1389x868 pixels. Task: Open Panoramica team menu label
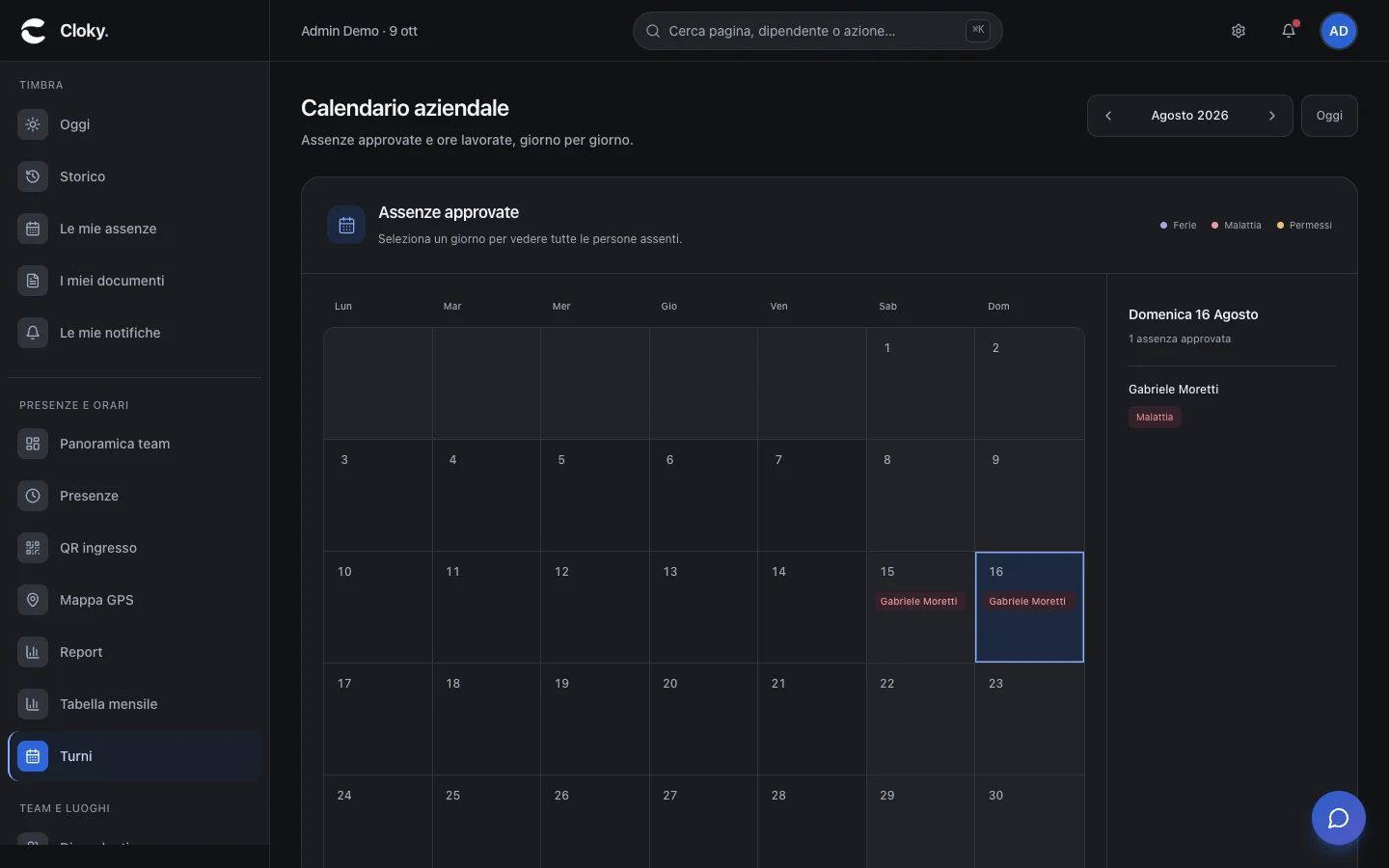(115, 444)
